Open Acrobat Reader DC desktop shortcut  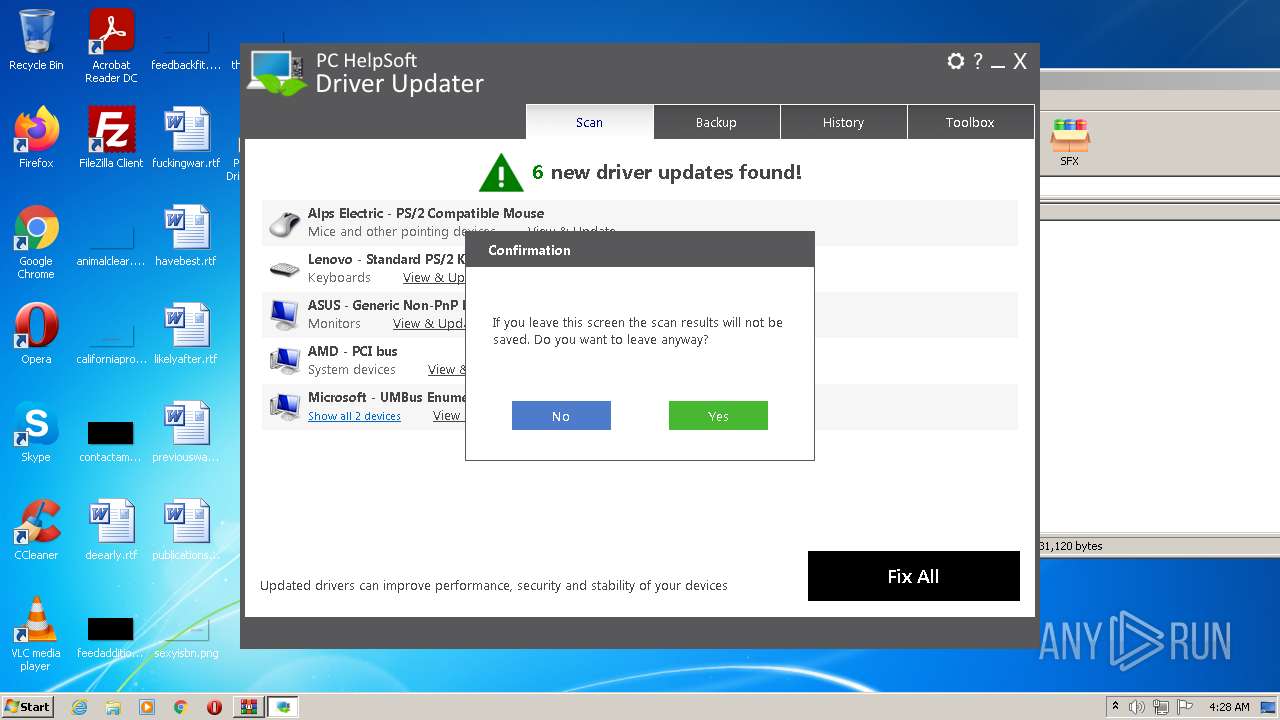[111, 46]
